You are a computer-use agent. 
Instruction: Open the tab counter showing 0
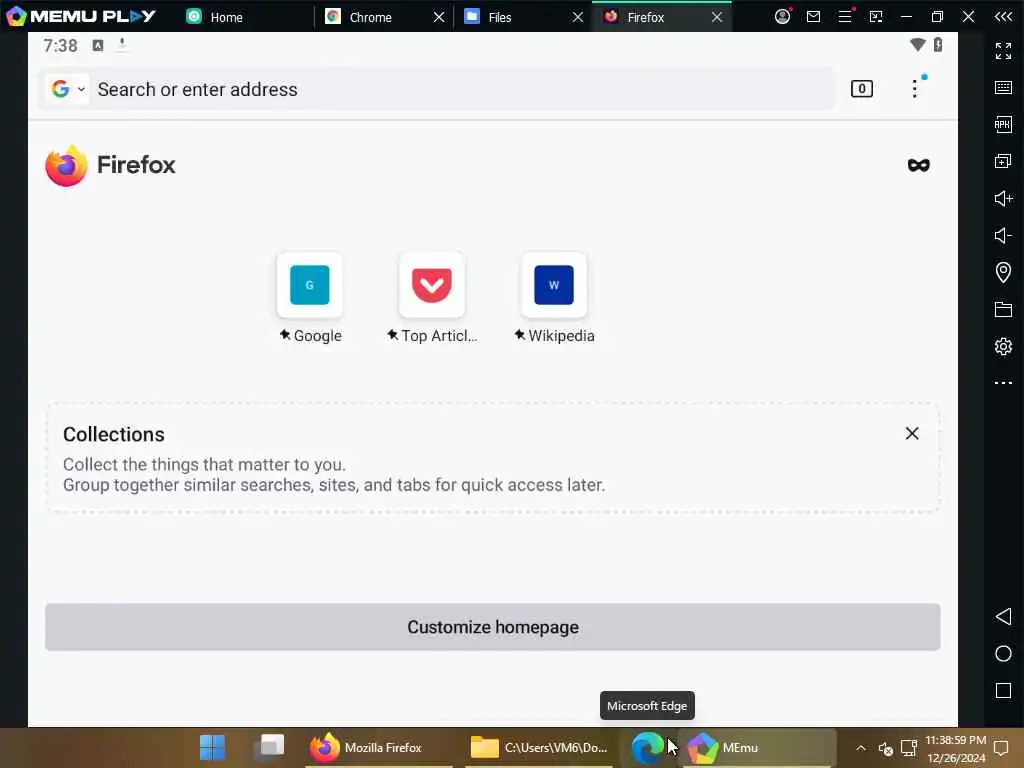coord(861,89)
